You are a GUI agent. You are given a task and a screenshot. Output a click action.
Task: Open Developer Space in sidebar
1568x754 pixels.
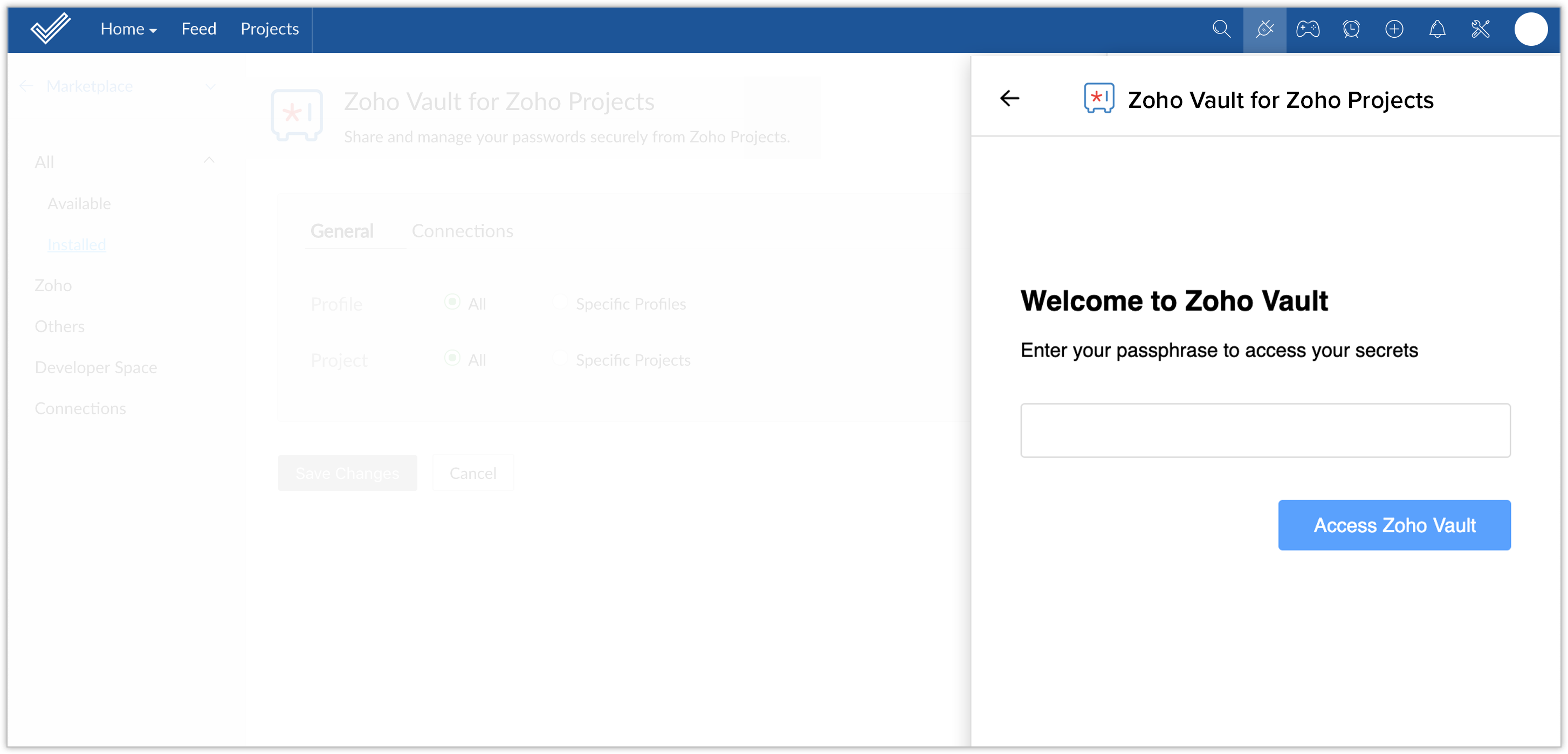(95, 367)
